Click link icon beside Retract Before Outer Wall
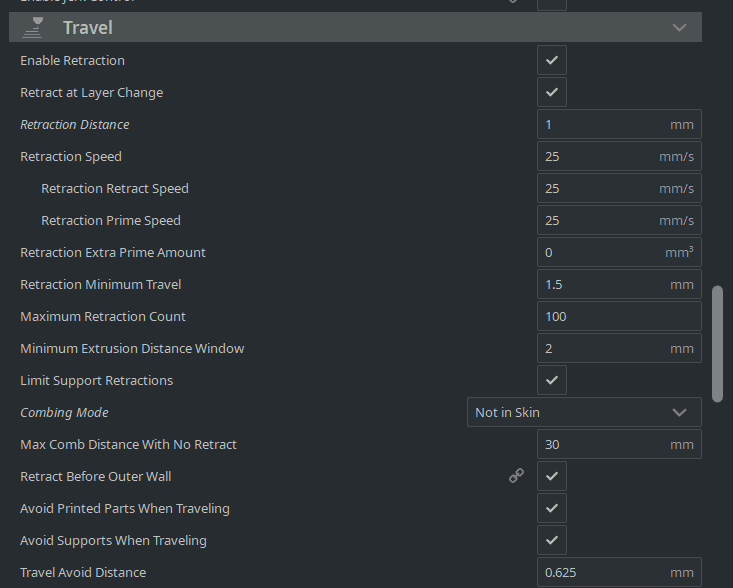This screenshot has width=733, height=588. coord(516,476)
